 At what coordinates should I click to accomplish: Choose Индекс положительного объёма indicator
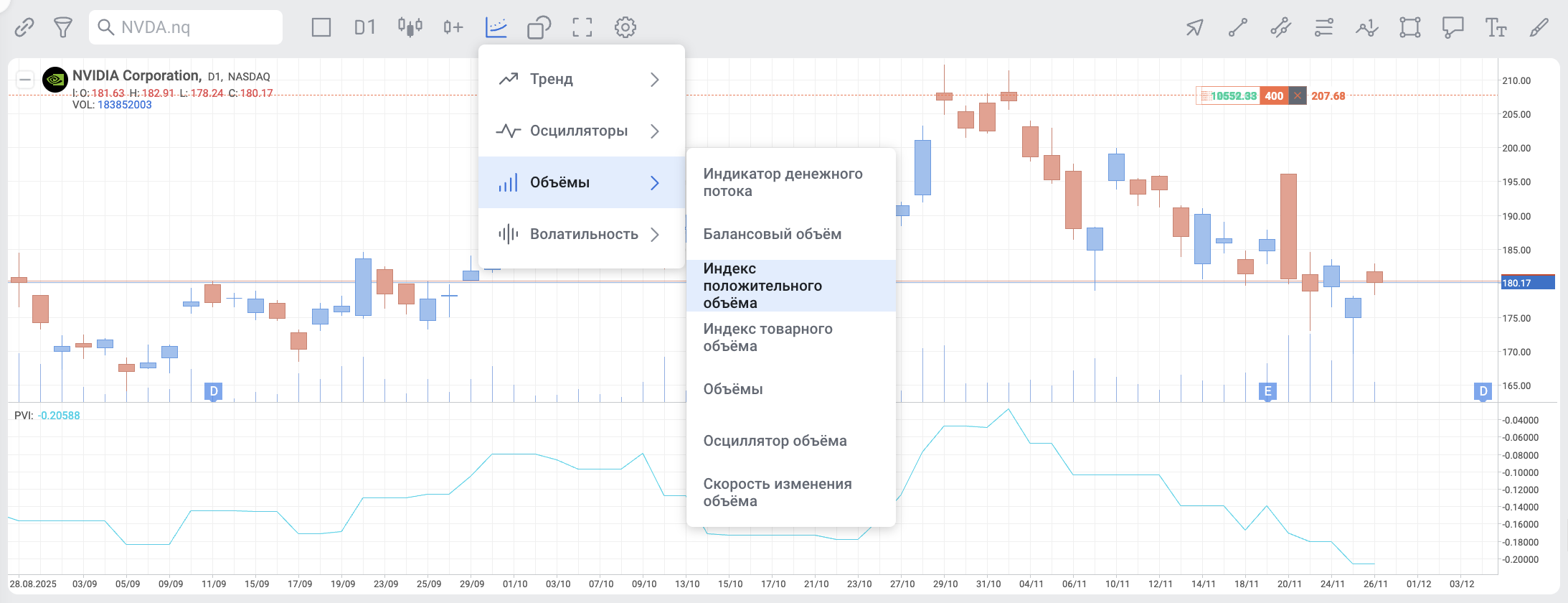[x=791, y=286]
